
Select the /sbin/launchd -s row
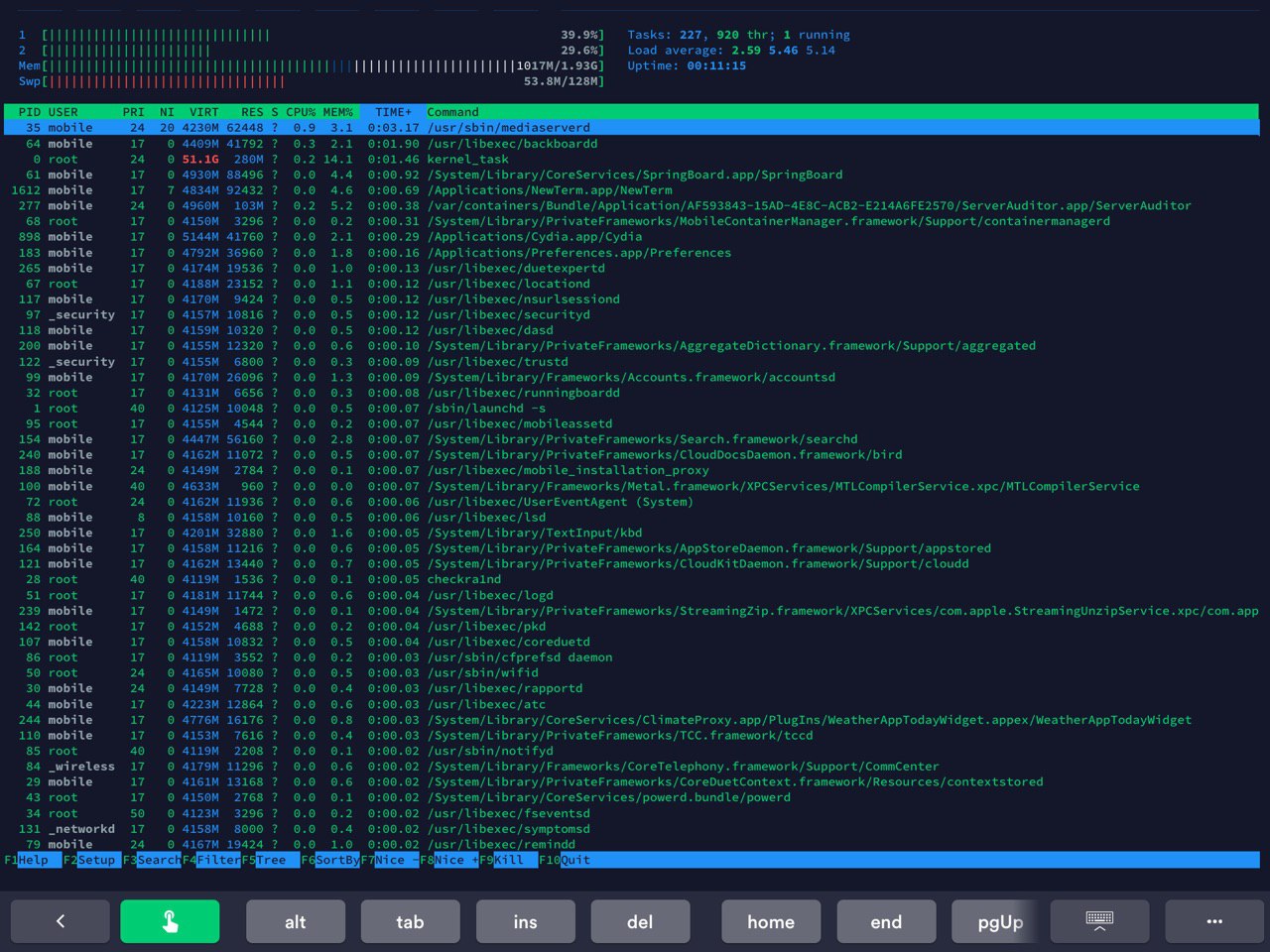631,409
